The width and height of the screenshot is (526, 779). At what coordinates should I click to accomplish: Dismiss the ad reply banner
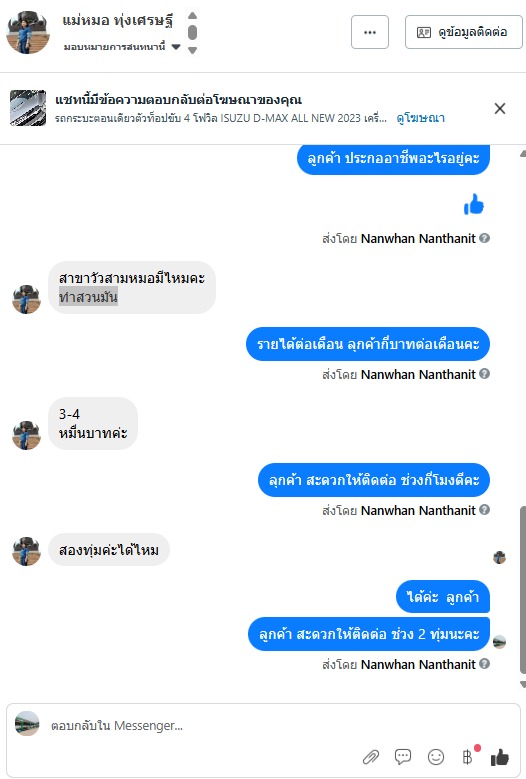click(x=500, y=108)
